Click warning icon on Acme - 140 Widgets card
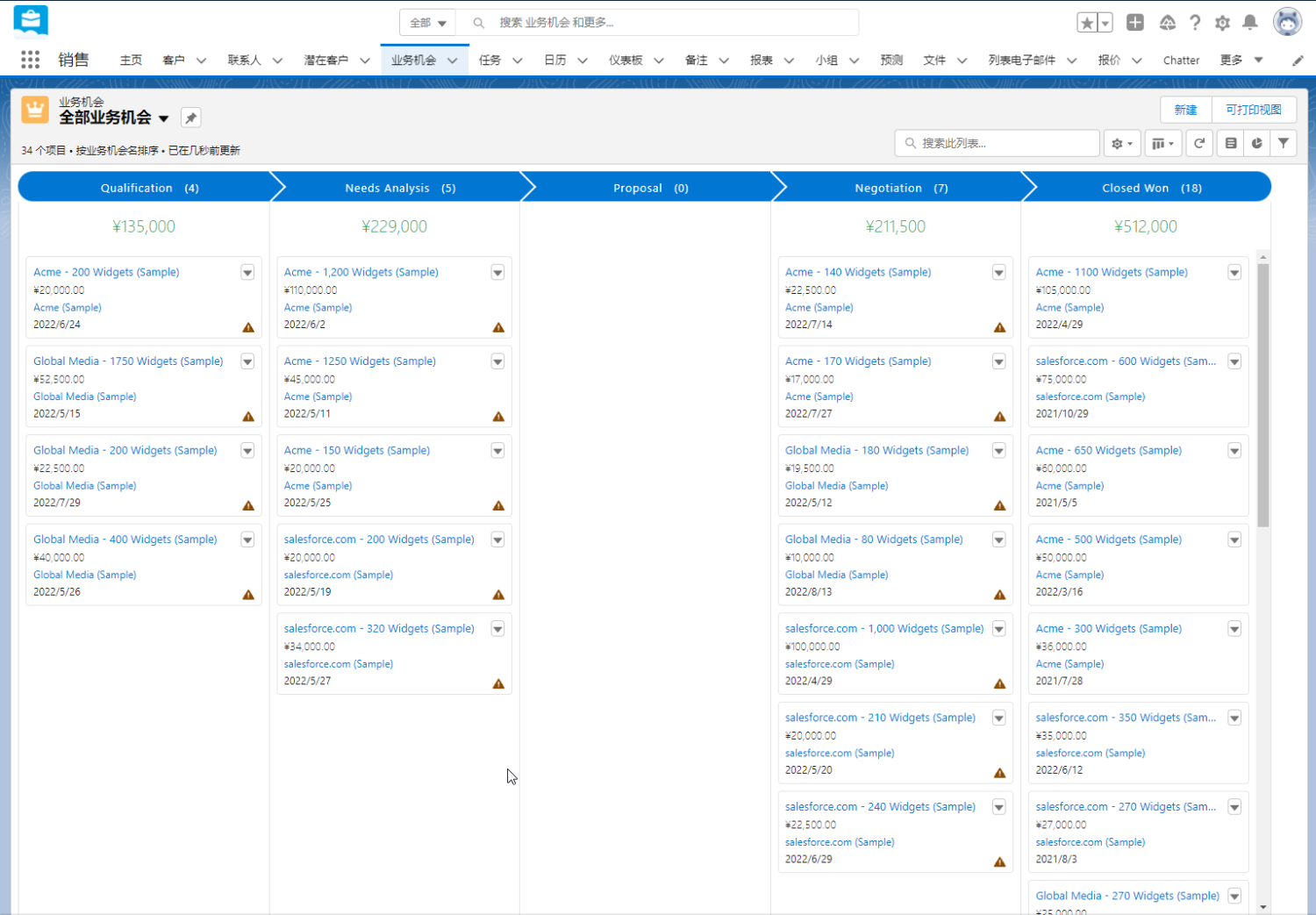Viewport: 1316px width, 915px height. tap(999, 327)
